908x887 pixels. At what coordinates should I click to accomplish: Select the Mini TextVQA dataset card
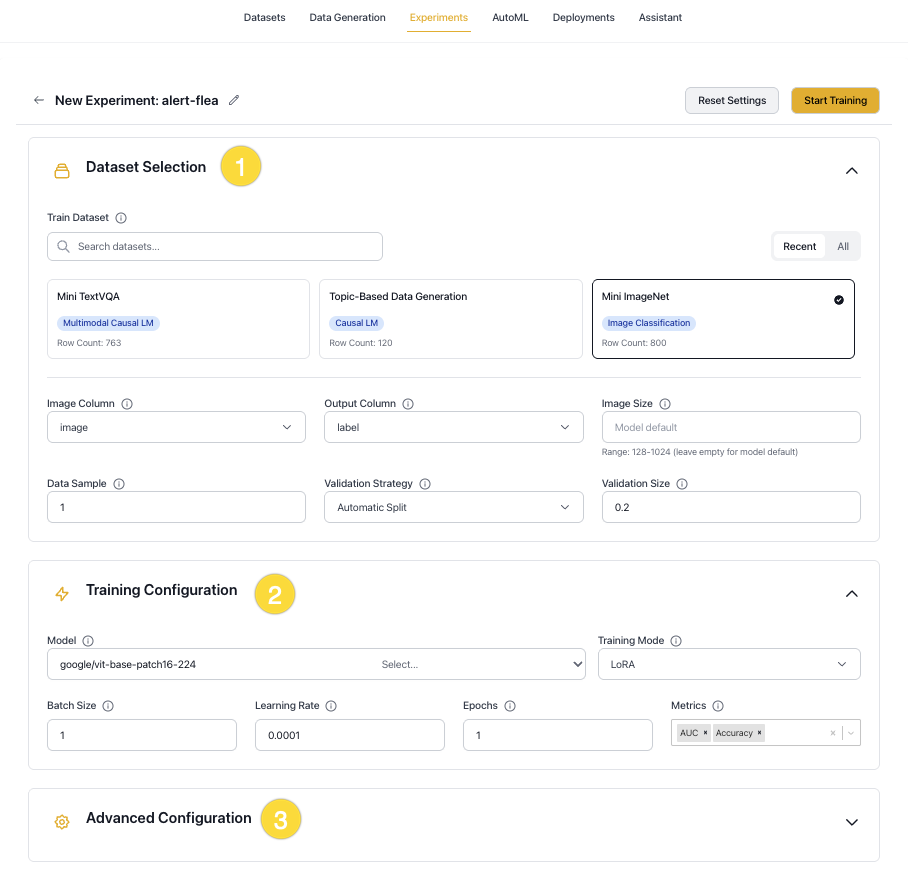(x=178, y=318)
